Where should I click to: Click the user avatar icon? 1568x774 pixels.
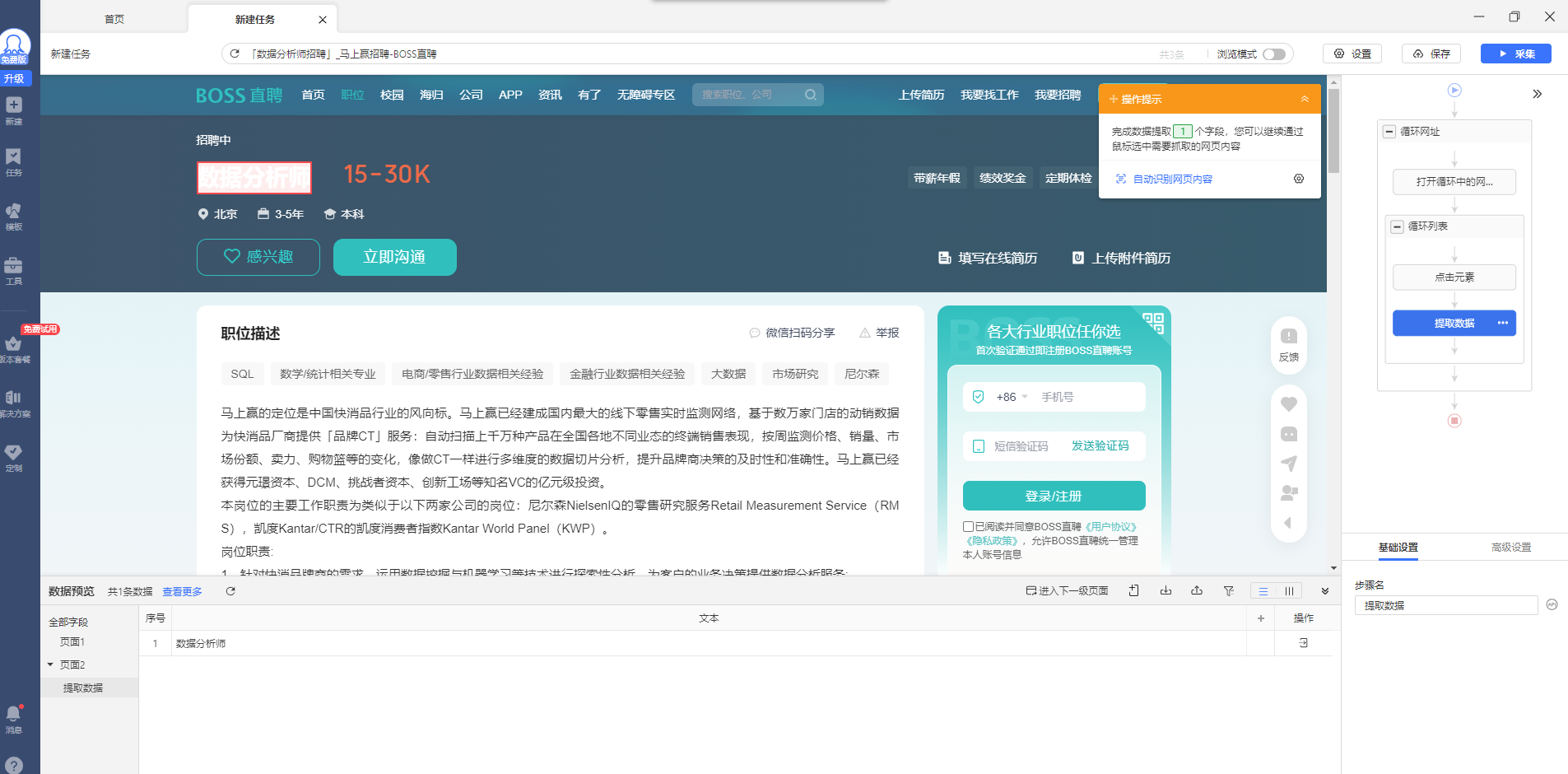point(15,46)
